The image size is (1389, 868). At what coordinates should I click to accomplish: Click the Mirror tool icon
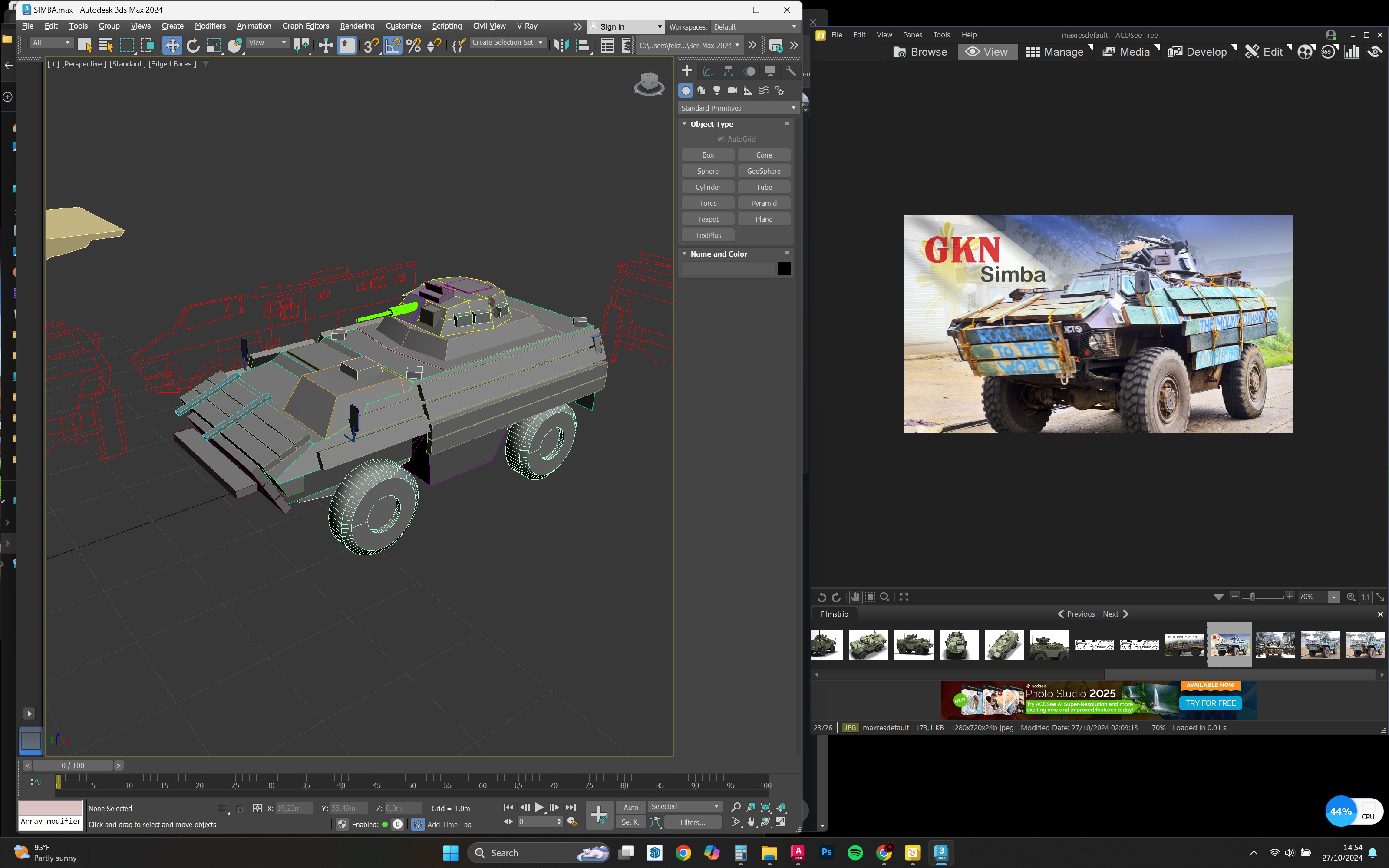pos(561,45)
